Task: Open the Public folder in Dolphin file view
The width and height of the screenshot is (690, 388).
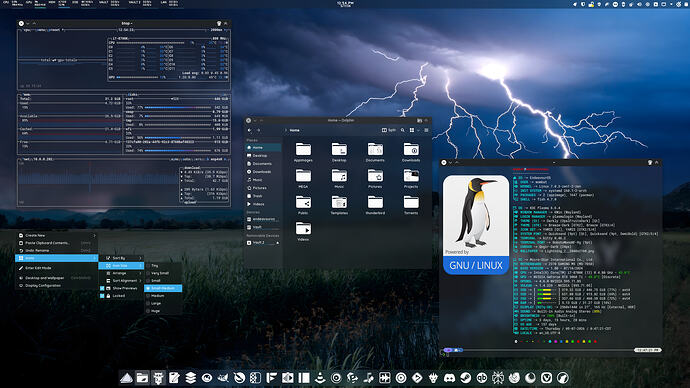Action: point(303,205)
